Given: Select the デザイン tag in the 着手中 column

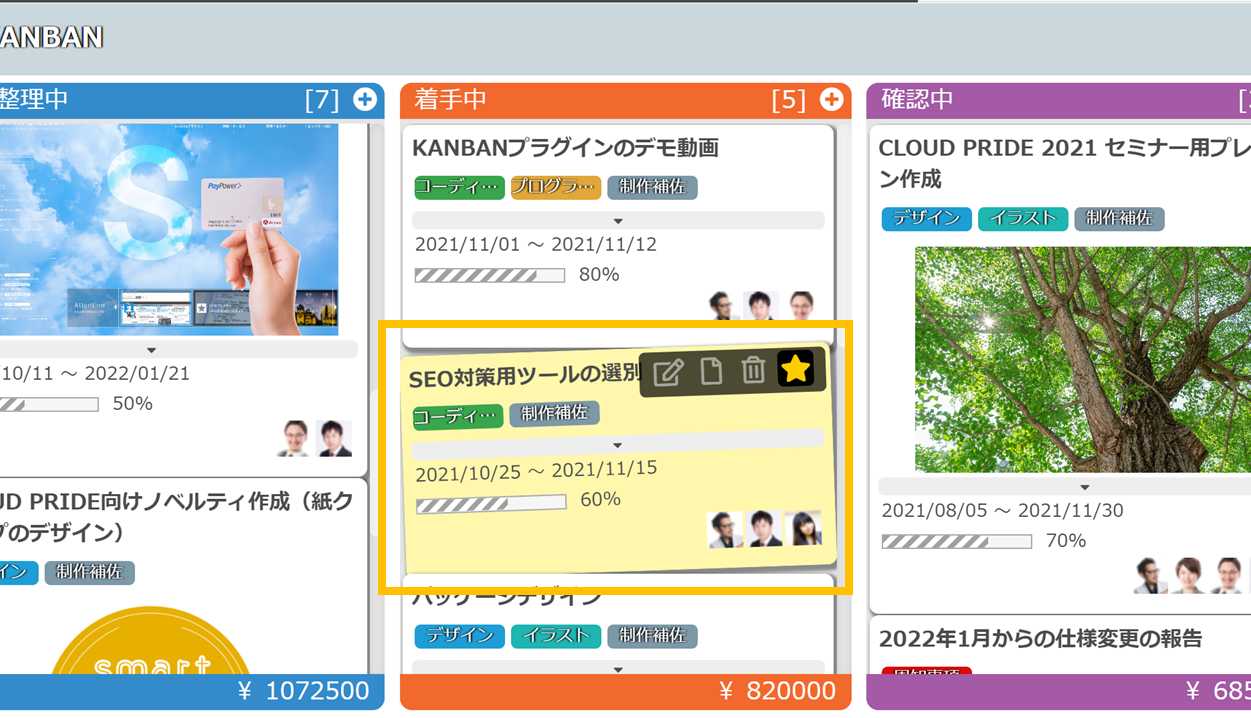Looking at the screenshot, I should (x=460, y=636).
